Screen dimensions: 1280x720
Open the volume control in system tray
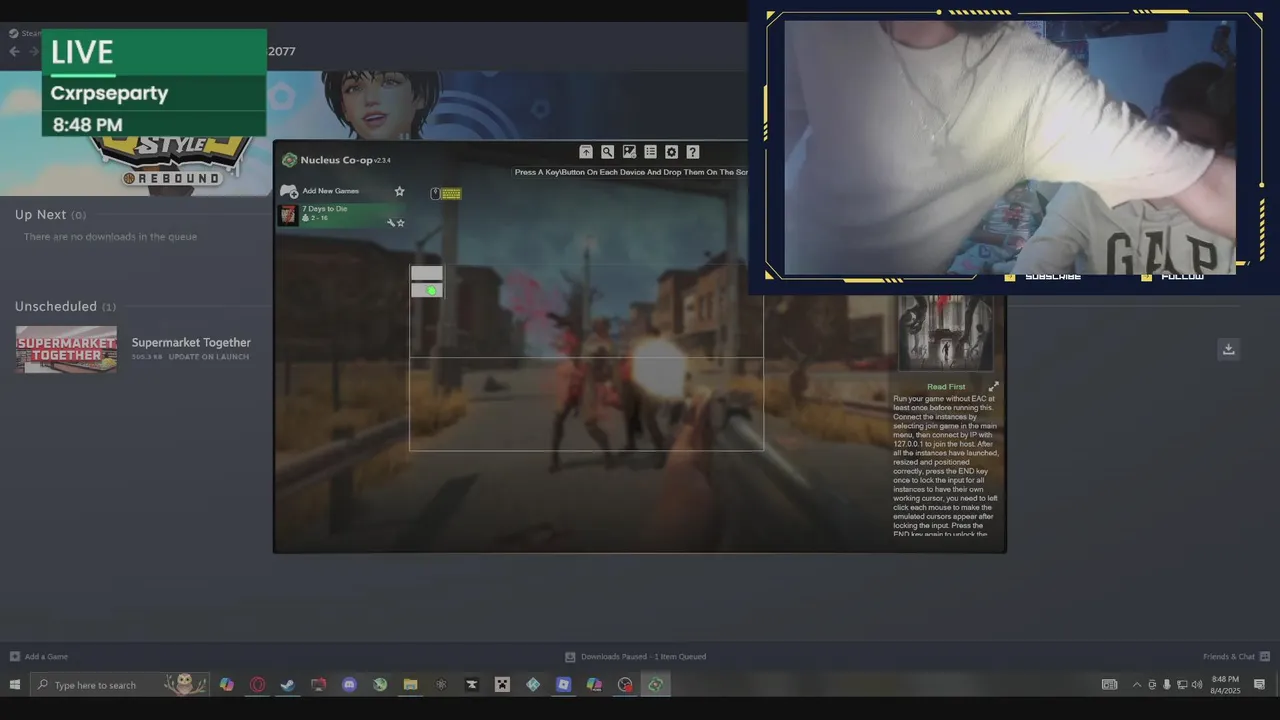tap(1197, 685)
